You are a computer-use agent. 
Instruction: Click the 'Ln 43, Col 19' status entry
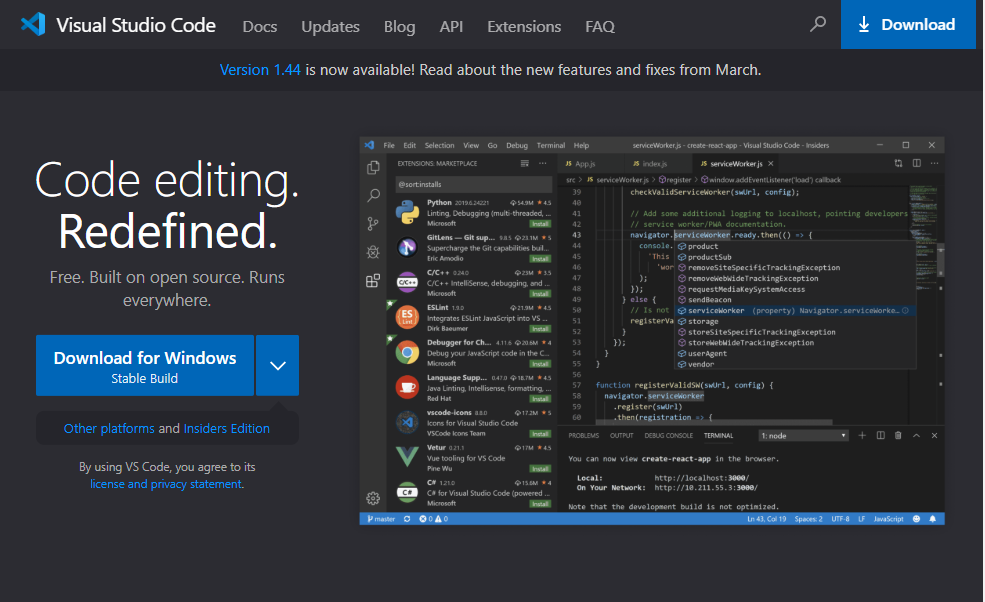[x=766, y=519]
